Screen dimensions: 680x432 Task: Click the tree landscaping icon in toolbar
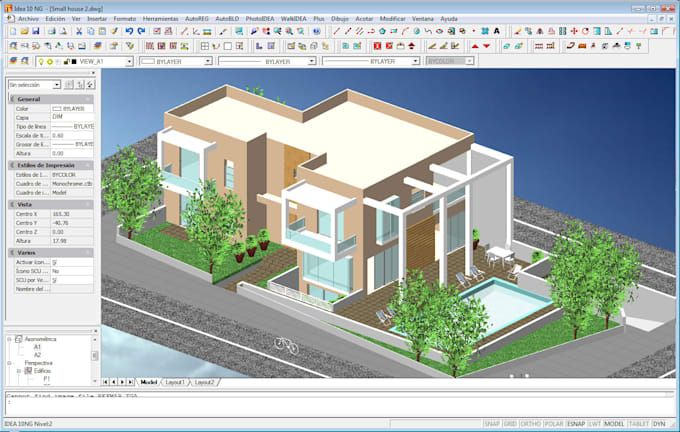pyautogui.click(x=639, y=46)
